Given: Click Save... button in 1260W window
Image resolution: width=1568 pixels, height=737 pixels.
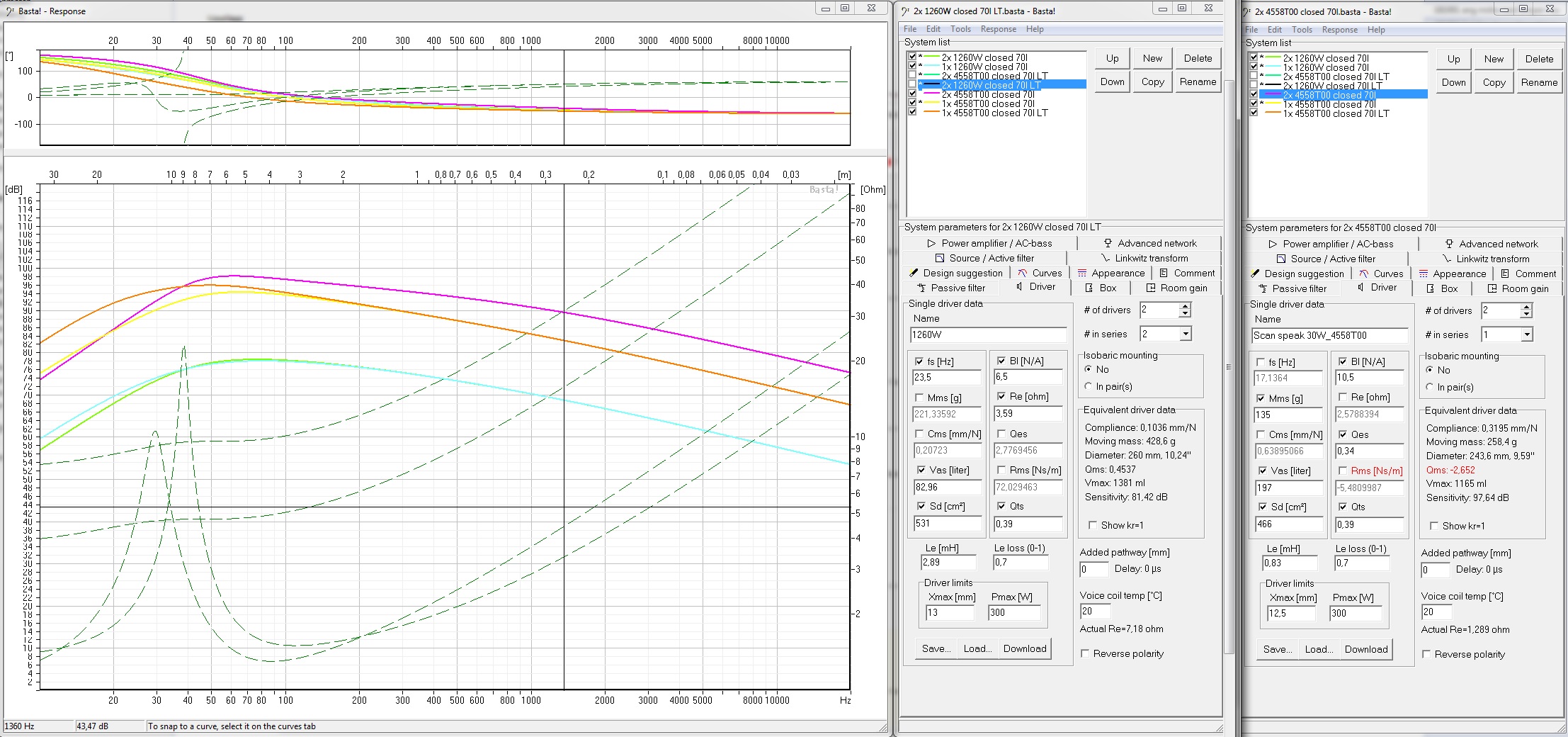Looking at the screenshot, I should [x=936, y=648].
